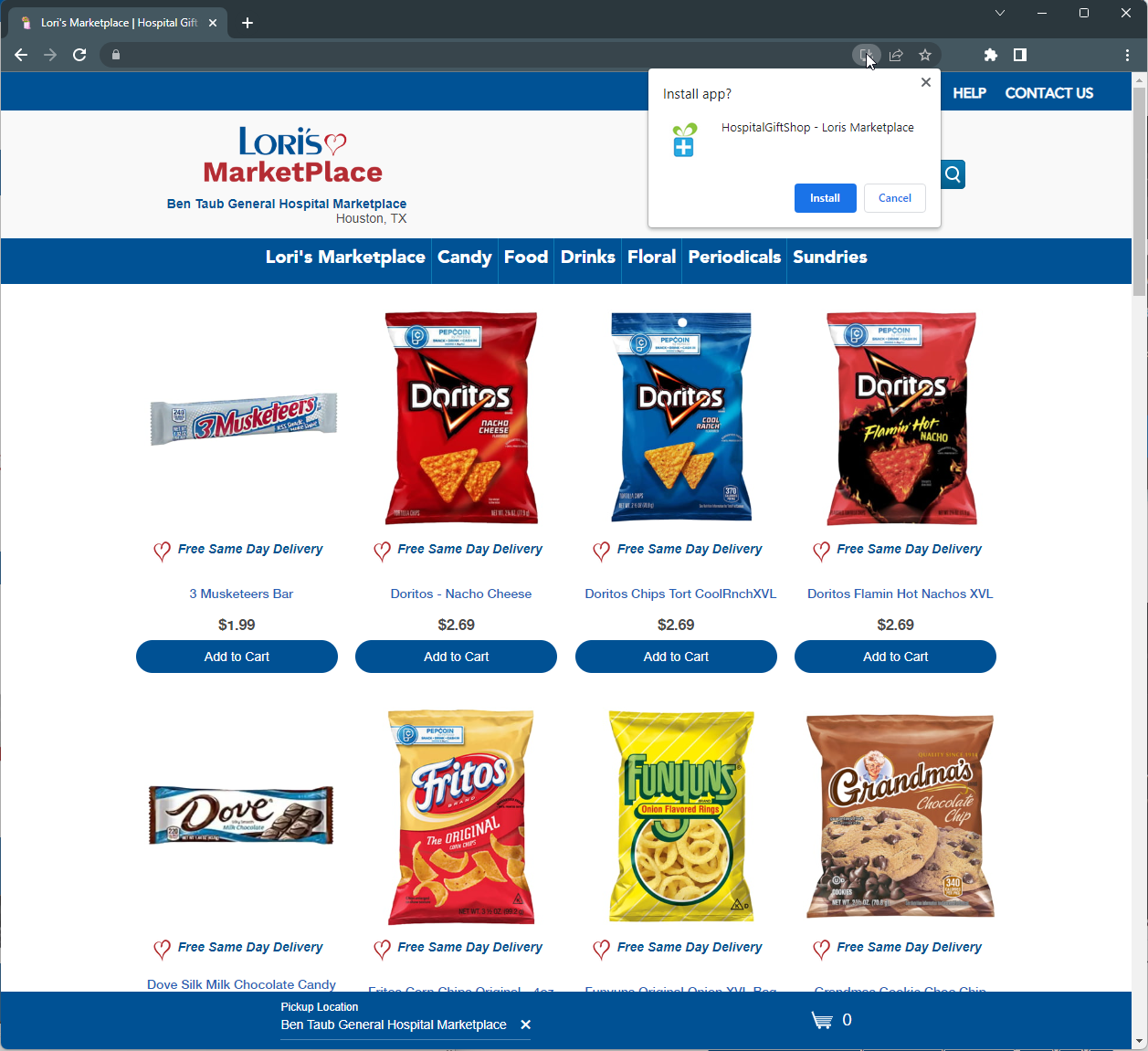Open a new browser tab
The height and width of the screenshot is (1051, 1148).
(x=248, y=23)
